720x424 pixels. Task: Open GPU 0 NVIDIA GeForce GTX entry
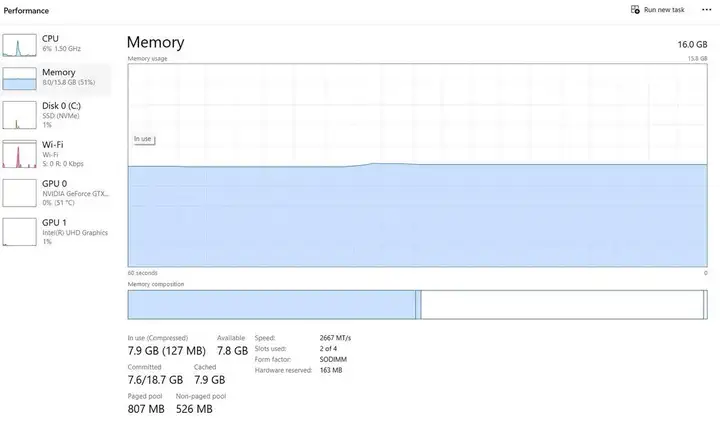tap(56, 193)
